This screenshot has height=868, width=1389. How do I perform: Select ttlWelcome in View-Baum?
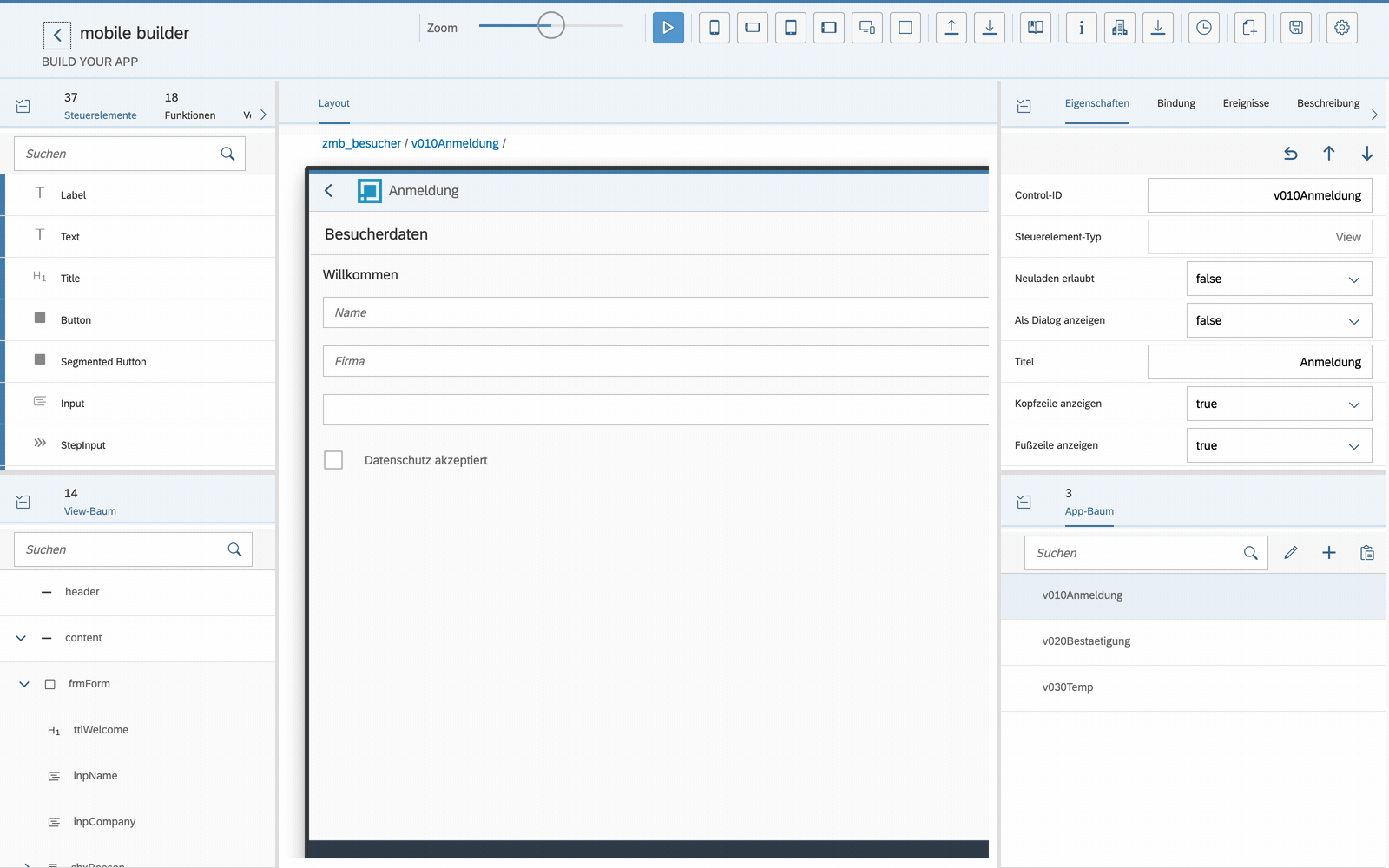click(138, 730)
